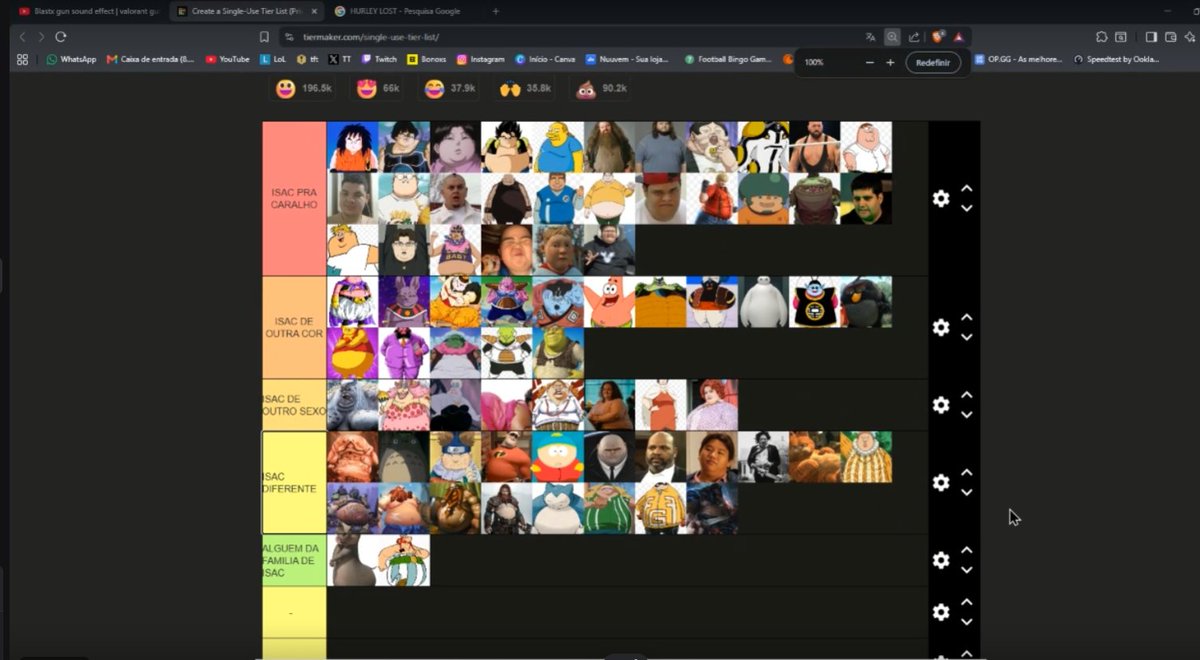
Task: Decrease page zoom with the minus button
Action: (x=869, y=62)
